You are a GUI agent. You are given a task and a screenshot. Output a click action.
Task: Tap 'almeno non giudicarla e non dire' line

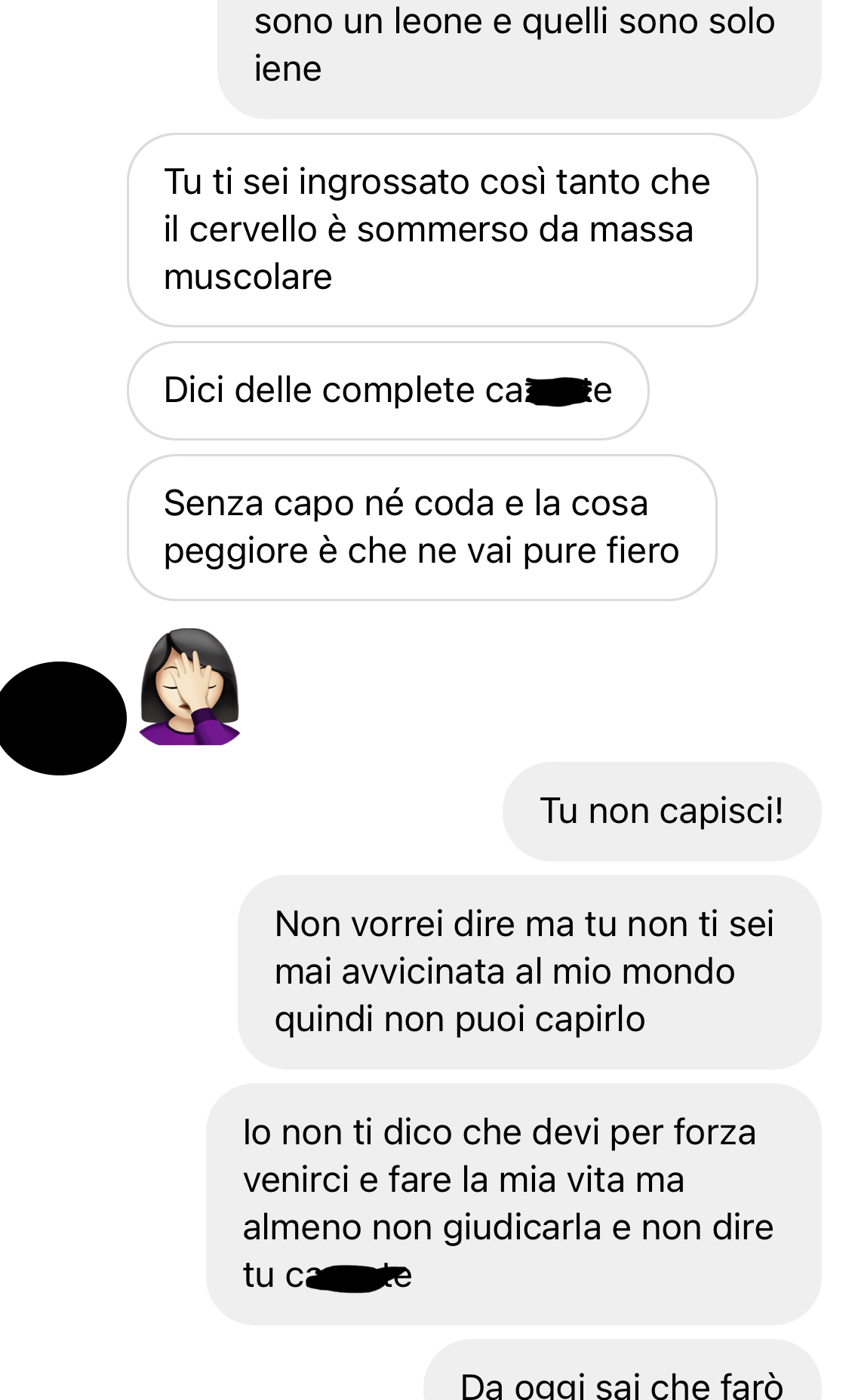pos(508,1228)
